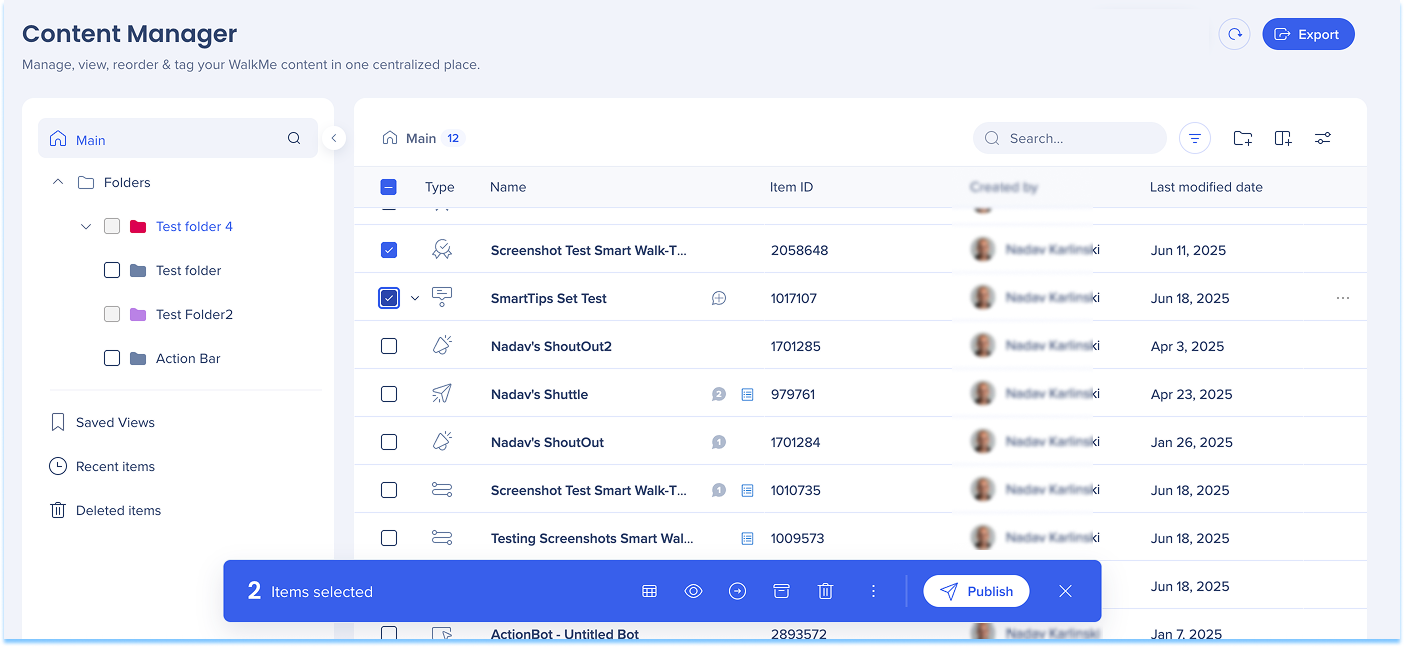Select the purple Test Folder2 folder swatch
Screen dimensions: 1404x647
[138, 314]
